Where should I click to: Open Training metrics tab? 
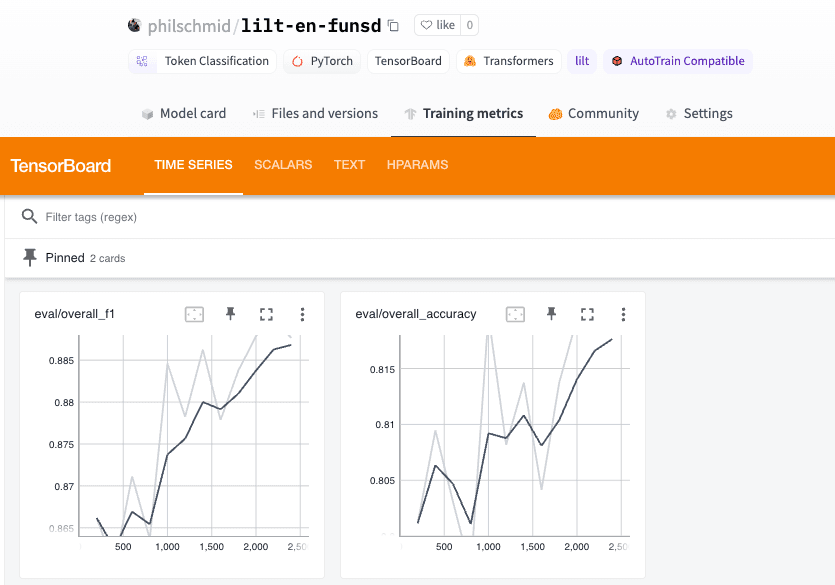[x=463, y=113]
